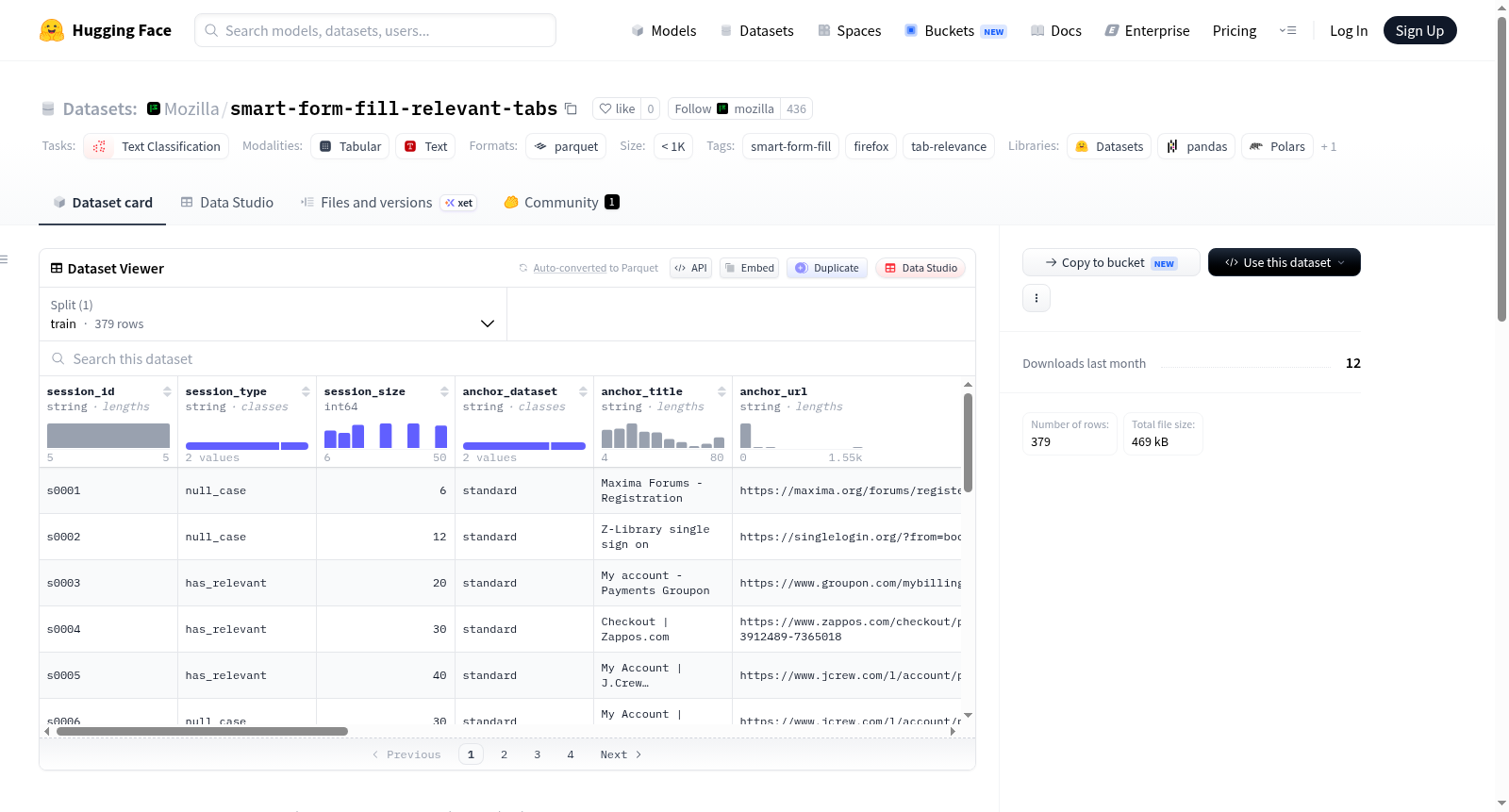1509x812 pixels.
Task: Open the left sidebar table of contents icon
Action: coord(5,259)
